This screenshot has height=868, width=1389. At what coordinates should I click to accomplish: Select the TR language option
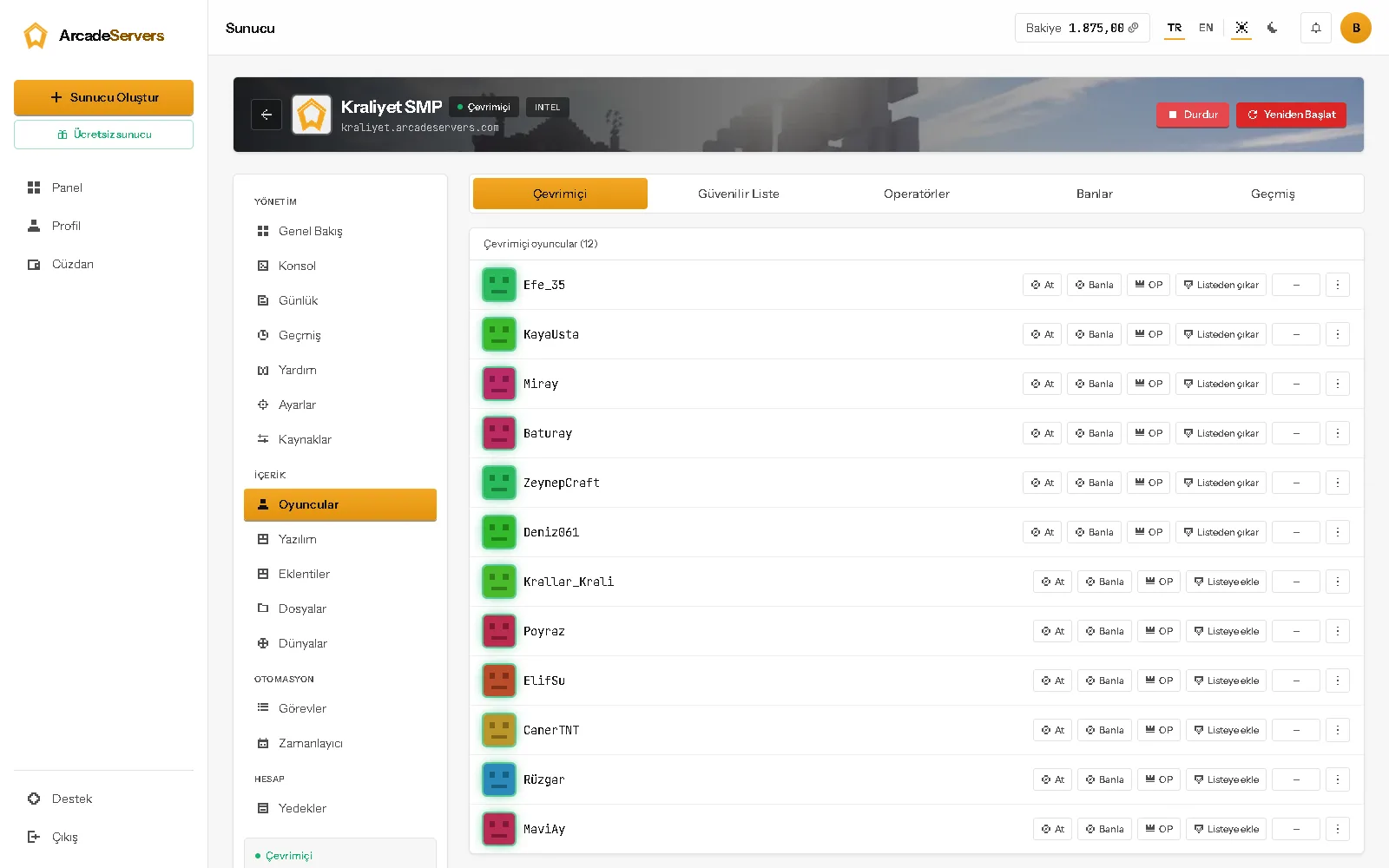[1175, 28]
